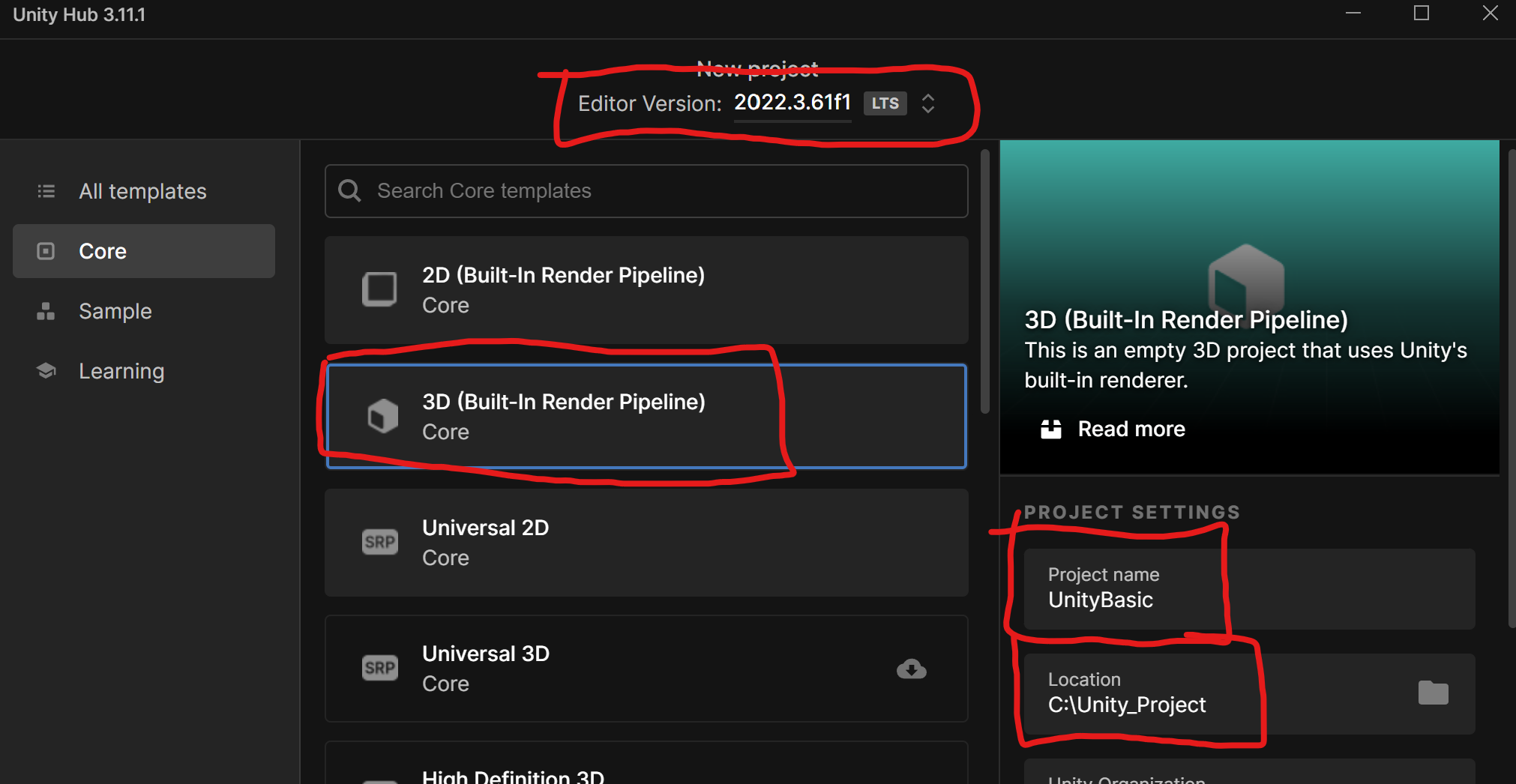Browse for location with the folder icon
The height and width of the screenshot is (784, 1516).
pyautogui.click(x=1433, y=693)
